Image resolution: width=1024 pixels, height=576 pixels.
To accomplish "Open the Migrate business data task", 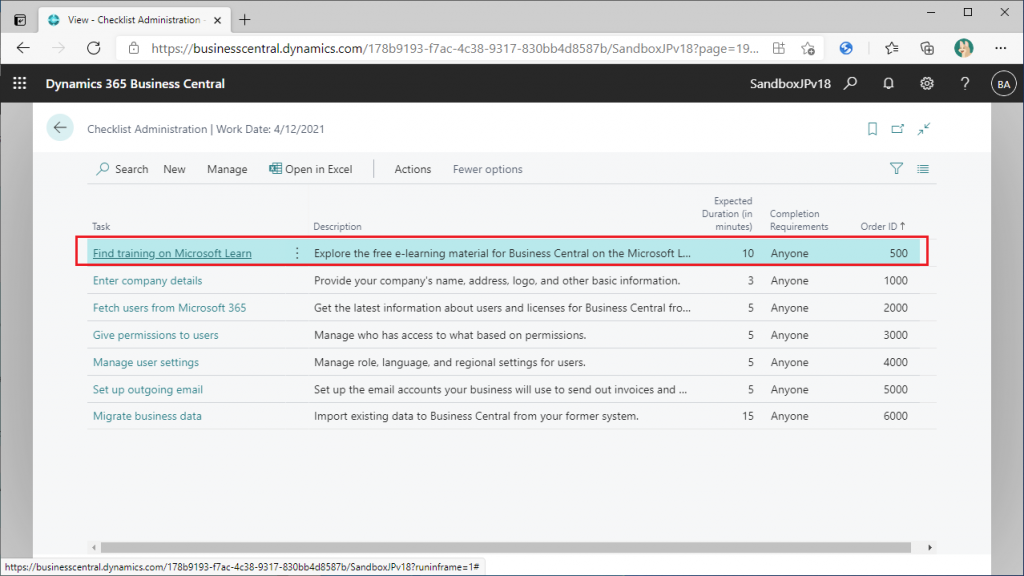I will 147,416.
